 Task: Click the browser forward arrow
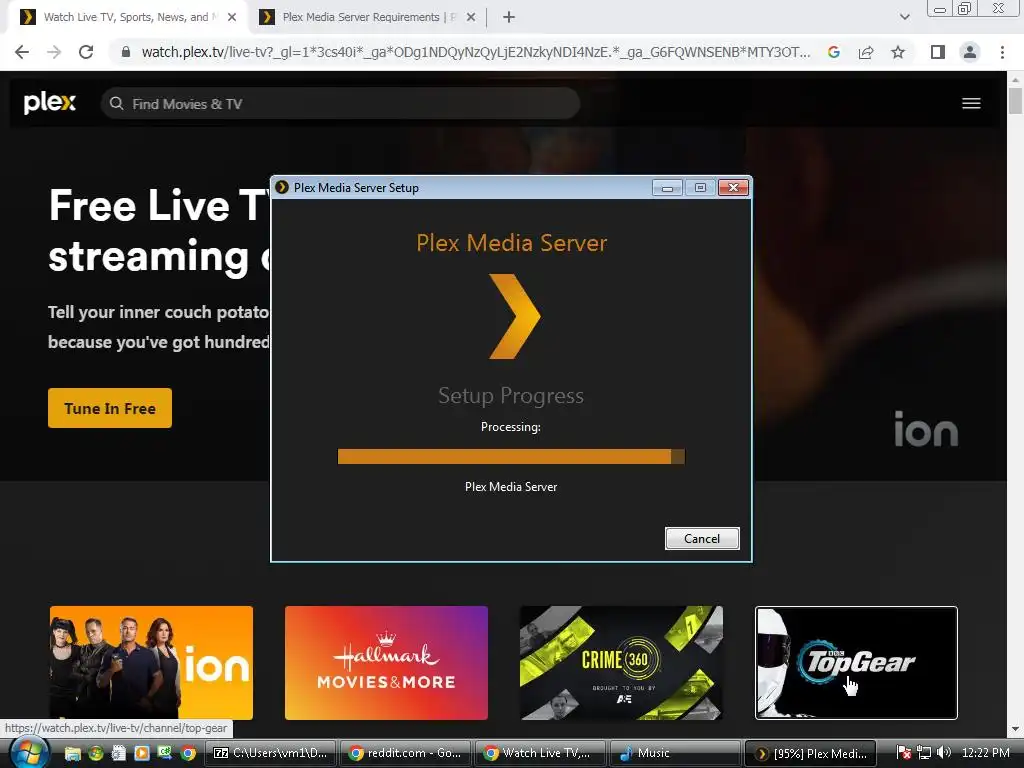point(54,52)
